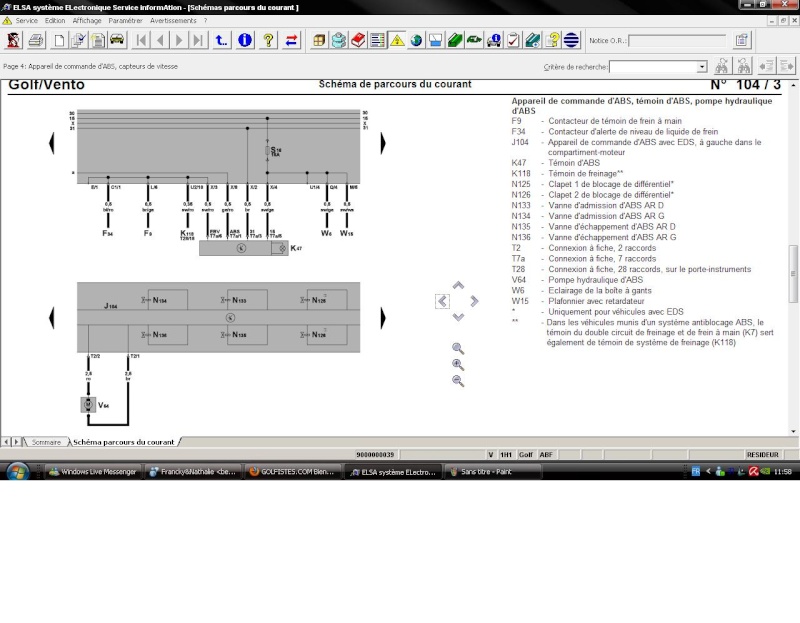Screen dimensions: 800x623
Task: Switch to the Sommaire tab
Action: pos(46,442)
